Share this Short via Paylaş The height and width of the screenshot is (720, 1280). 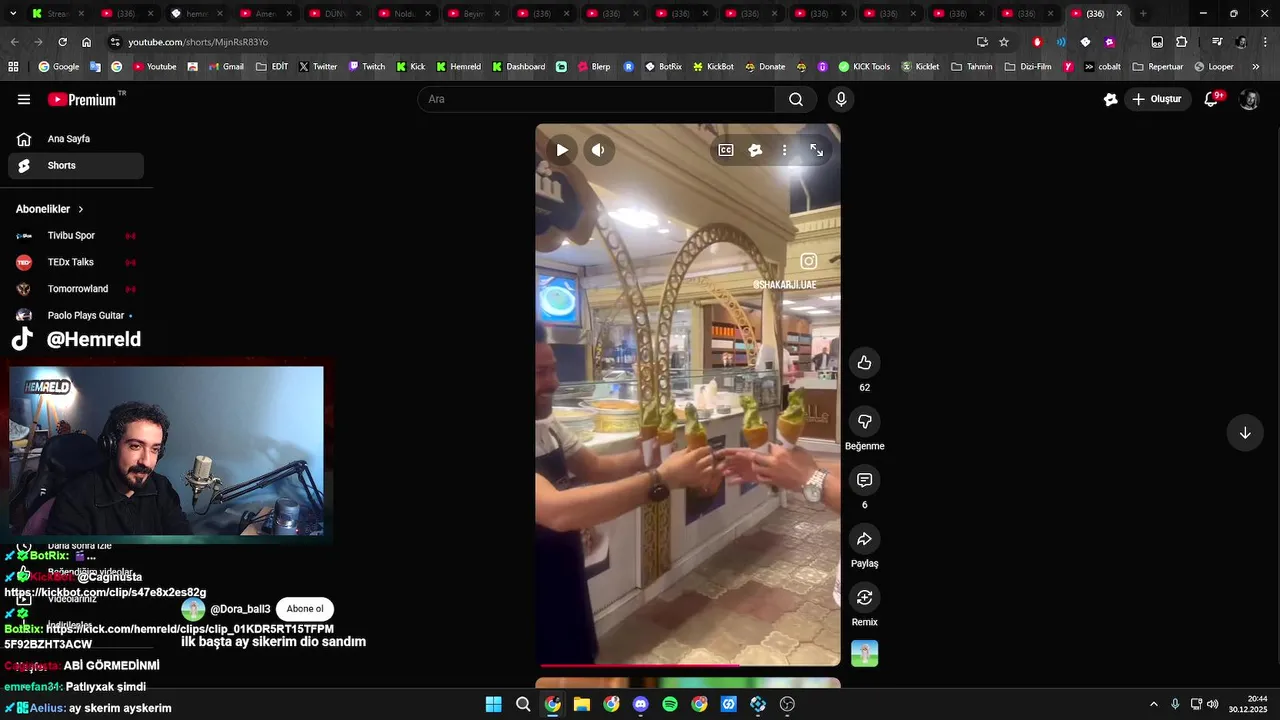tap(865, 539)
